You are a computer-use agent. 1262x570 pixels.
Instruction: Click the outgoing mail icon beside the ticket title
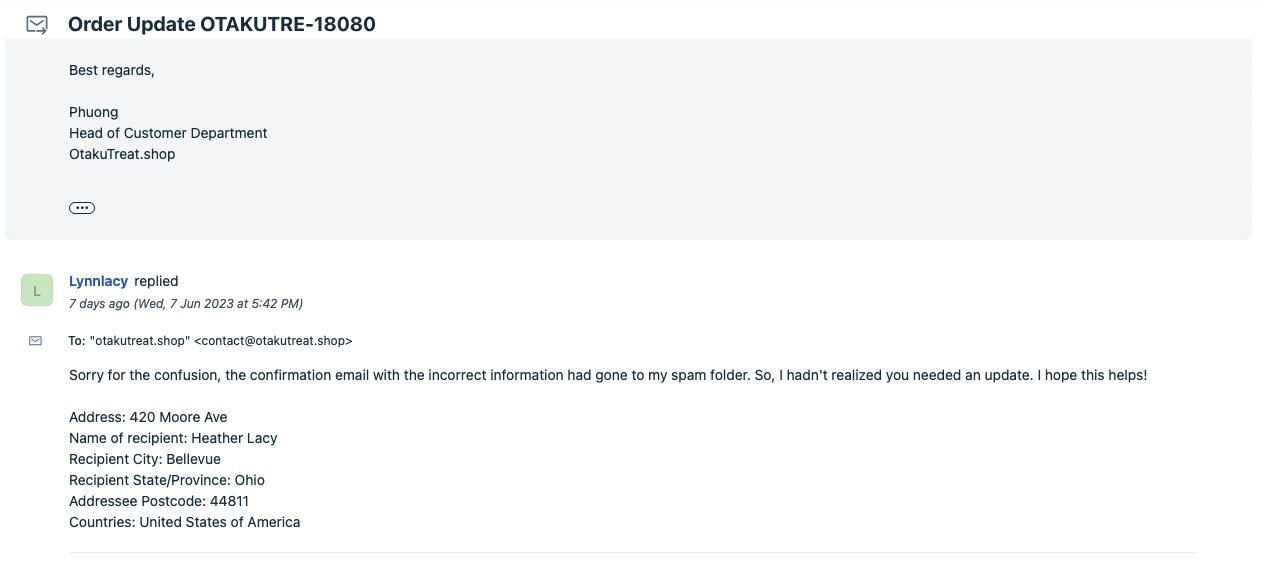tap(37, 24)
